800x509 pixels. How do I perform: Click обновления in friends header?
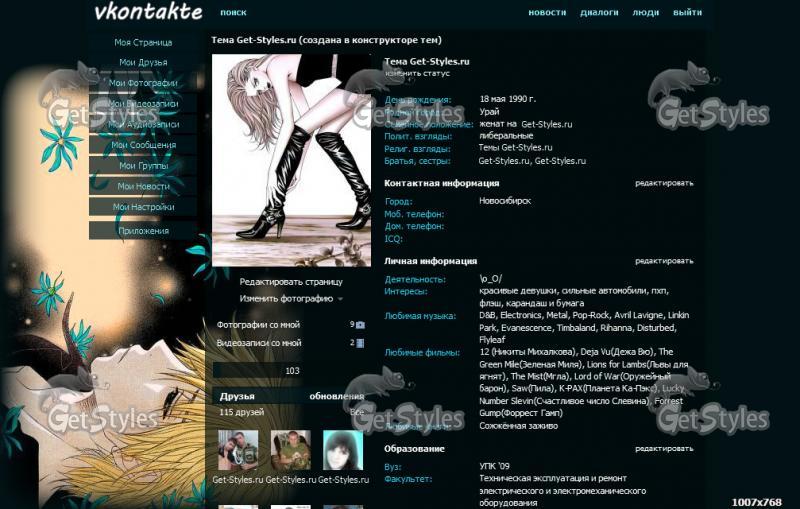(336, 396)
